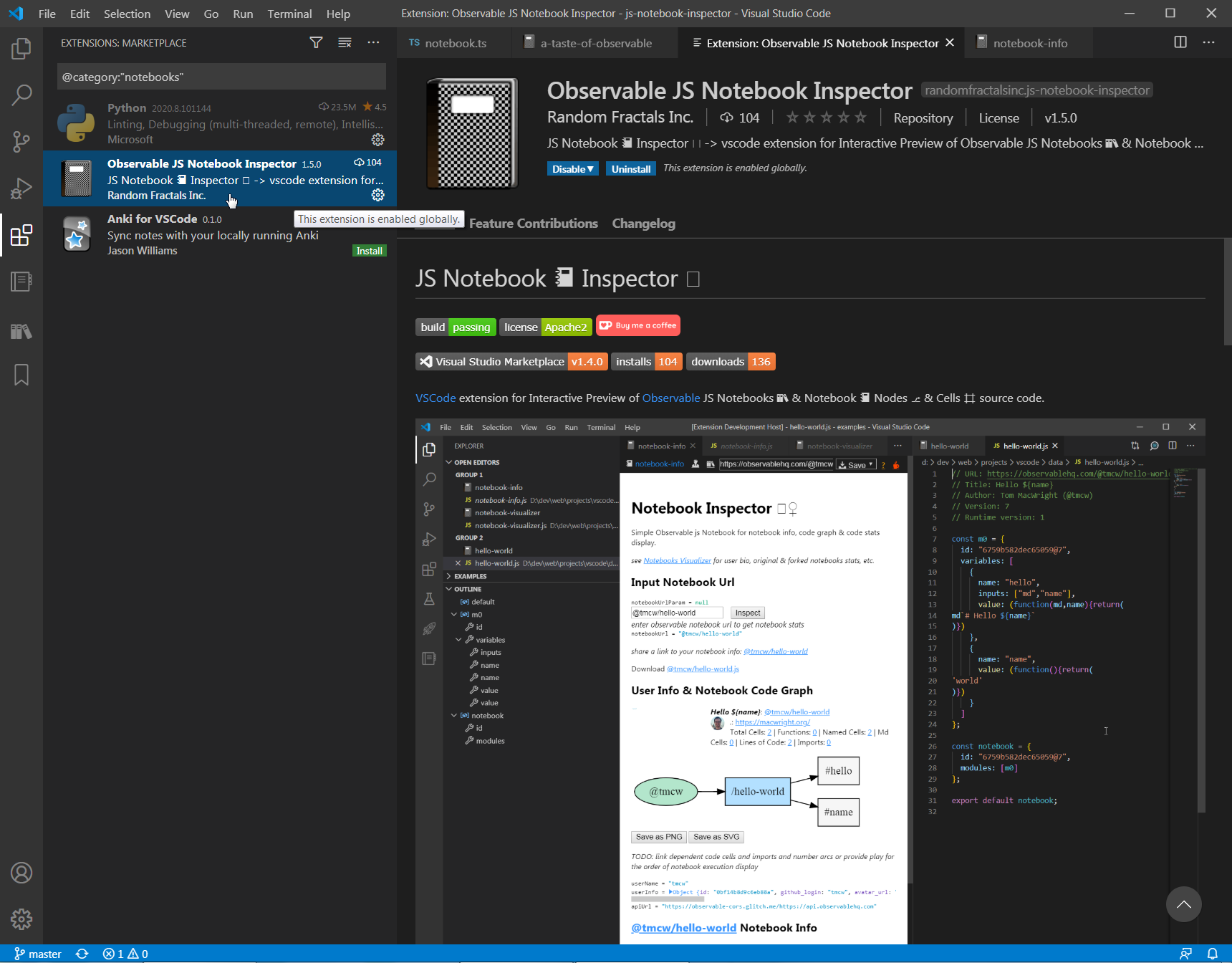The image size is (1232, 963).
Task: Open notifications bell in status bar
Action: (1213, 954)
